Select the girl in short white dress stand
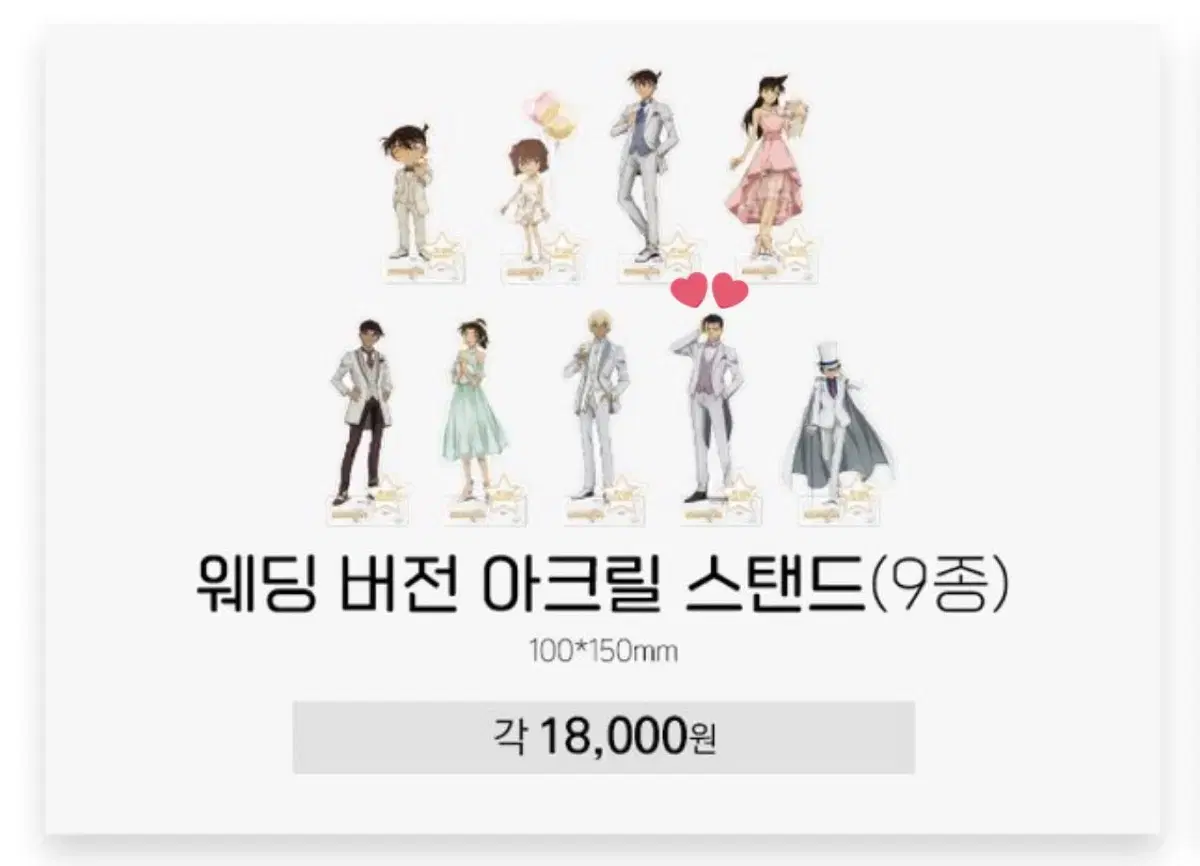The image size is (1200, 866). [529, 209]
